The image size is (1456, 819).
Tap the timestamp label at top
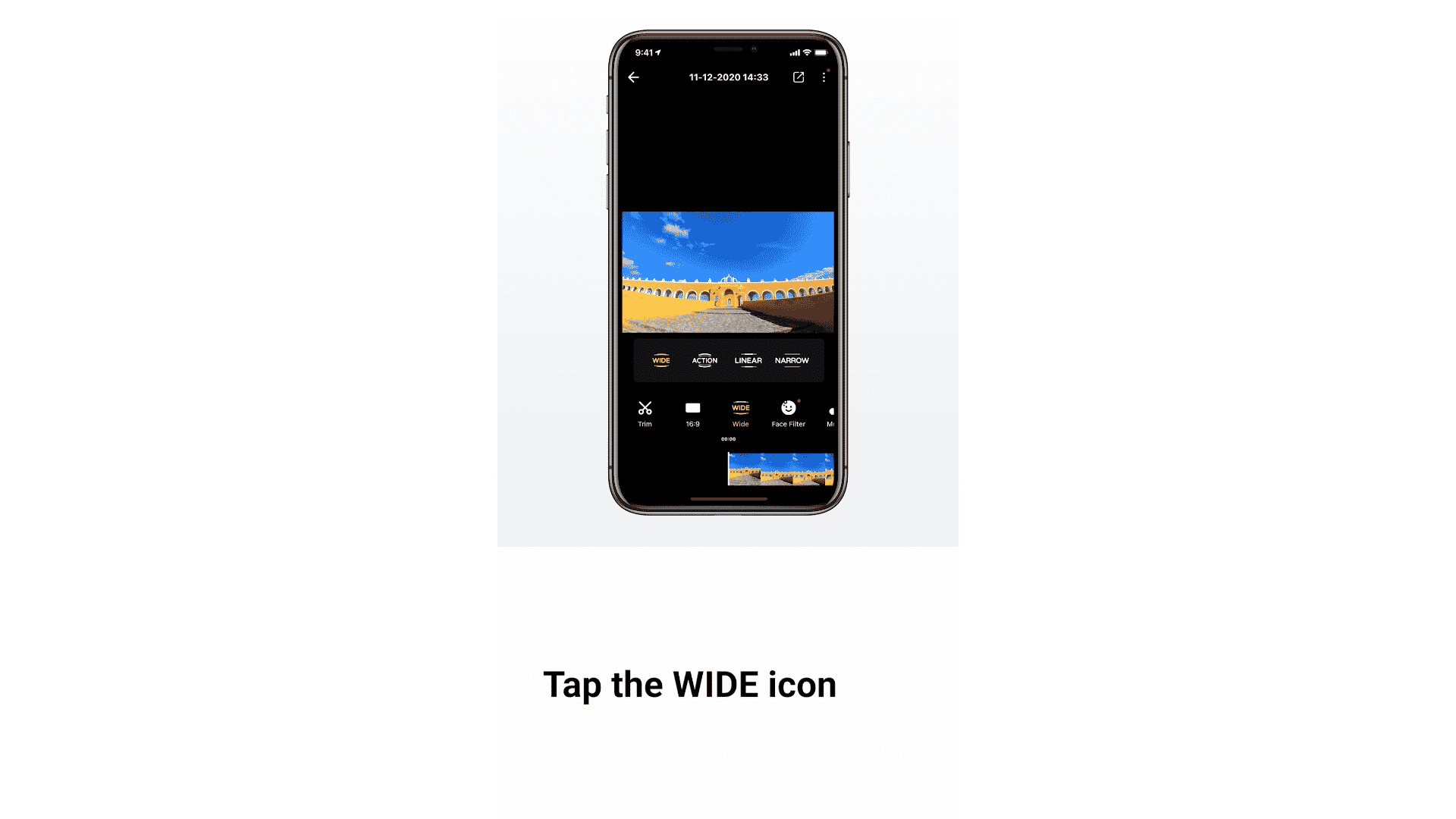pyautogui.click(x=728, y=77)
